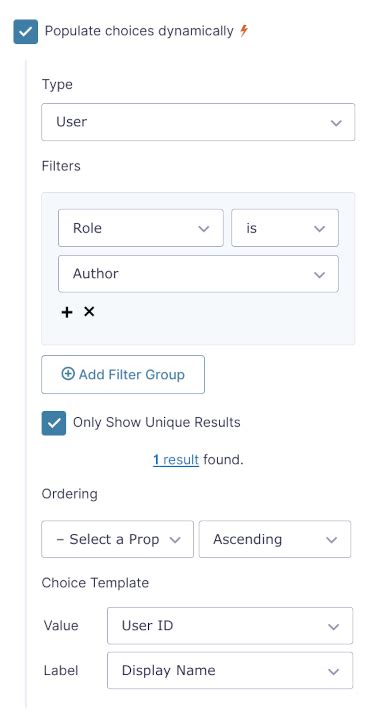Open the Role filter property dropdown
This screenshot has height=724, width=370.
click(141, 228)
